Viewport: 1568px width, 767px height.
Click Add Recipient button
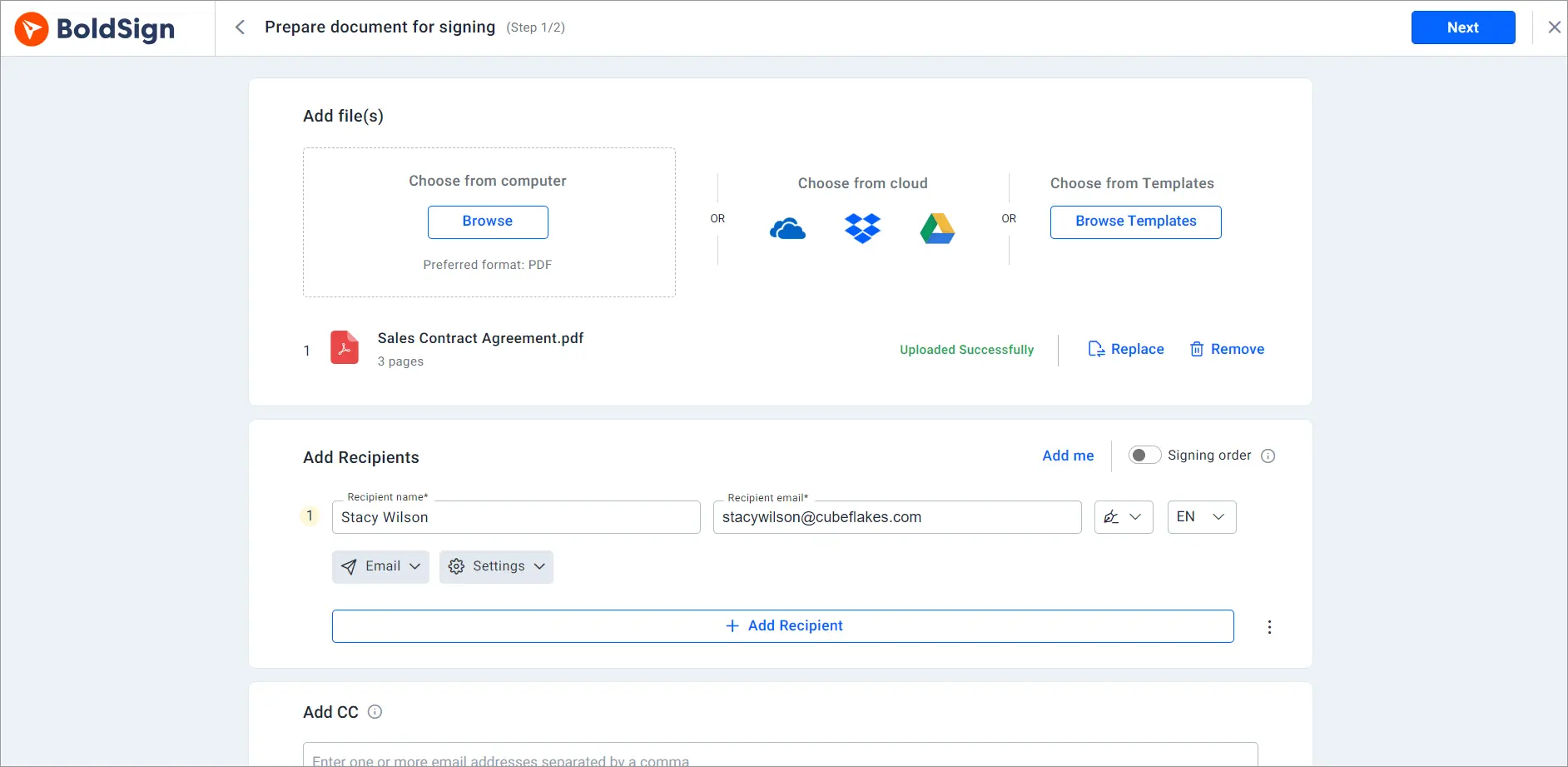coord(782,626)
